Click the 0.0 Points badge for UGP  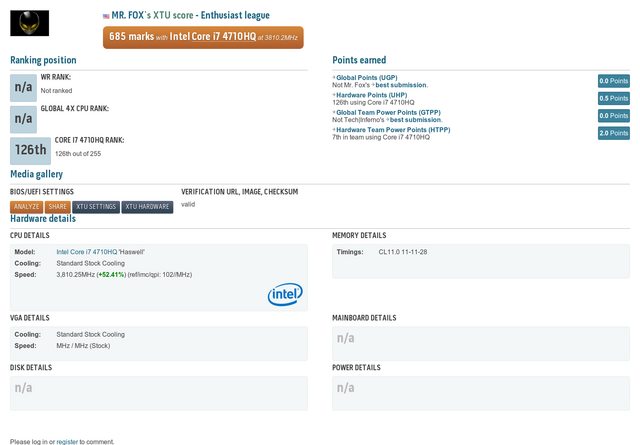(613, 81)
